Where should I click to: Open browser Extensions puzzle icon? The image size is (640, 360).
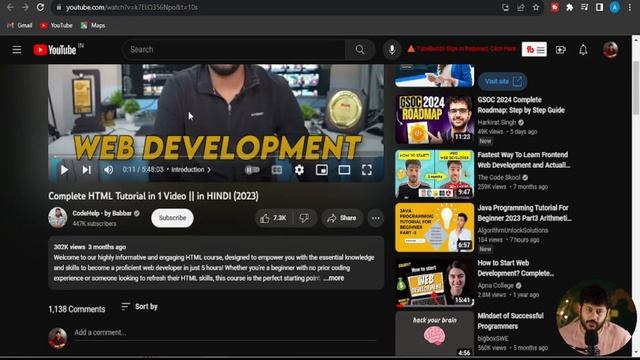pos(569,7)
